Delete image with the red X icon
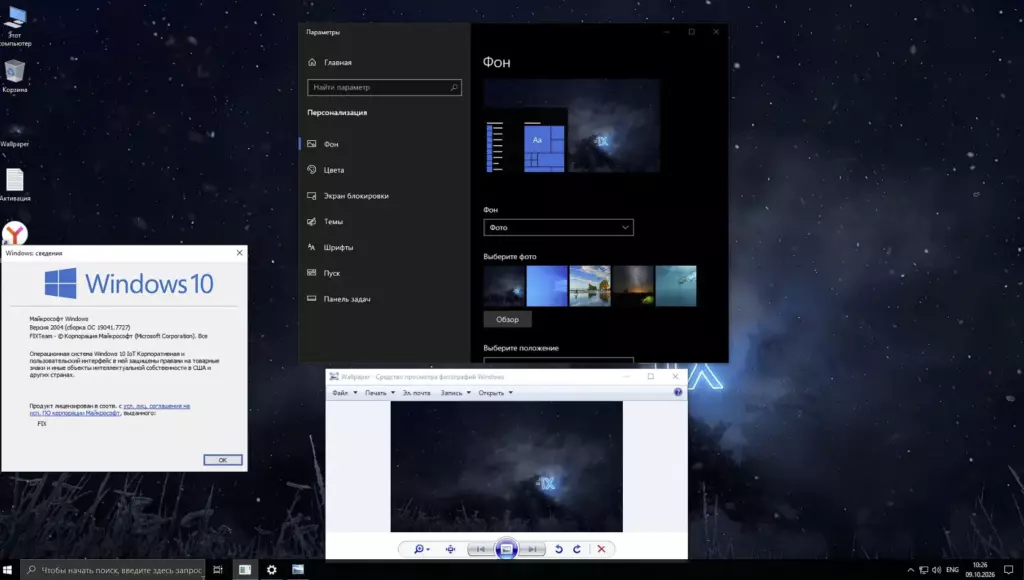This screenshot has width=1024, height=580. (601, 549)
